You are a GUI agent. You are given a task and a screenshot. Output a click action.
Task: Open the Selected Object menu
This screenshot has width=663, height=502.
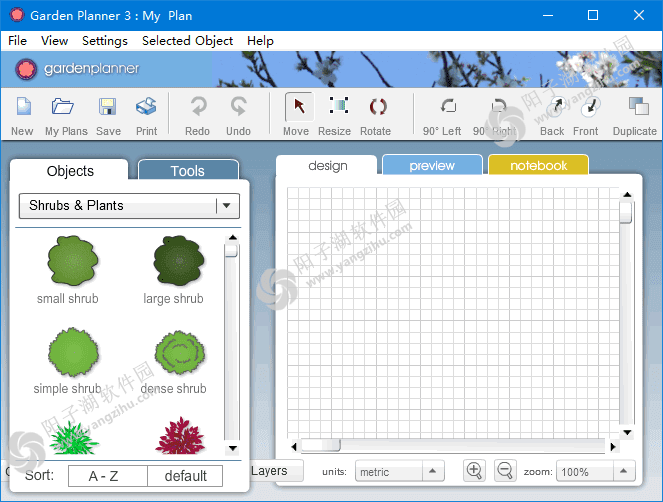187,41
